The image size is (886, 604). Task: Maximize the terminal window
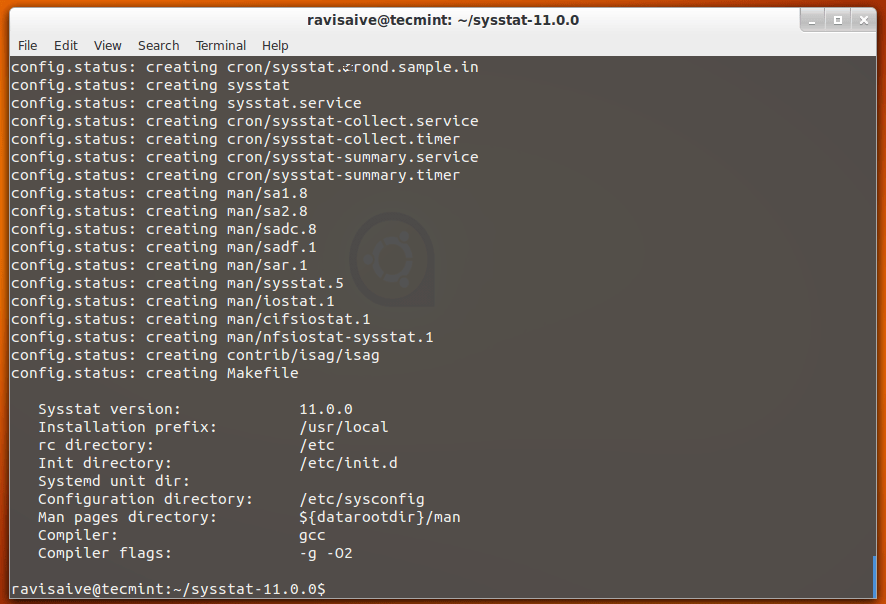(837, 19)
